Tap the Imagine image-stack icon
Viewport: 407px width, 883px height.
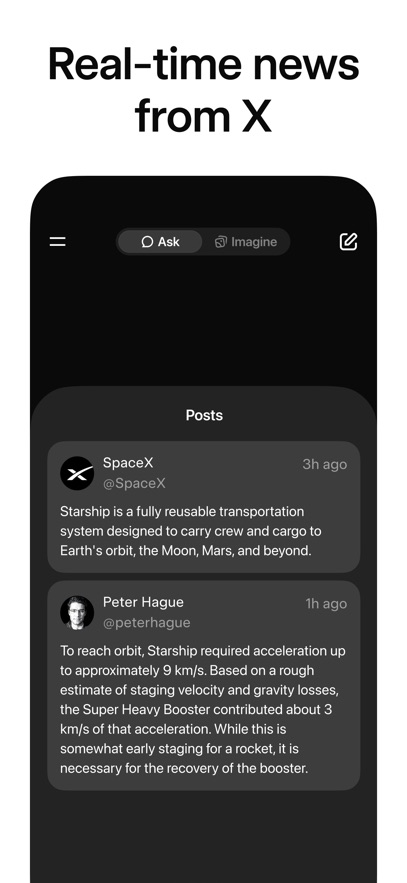coord(221,242)
